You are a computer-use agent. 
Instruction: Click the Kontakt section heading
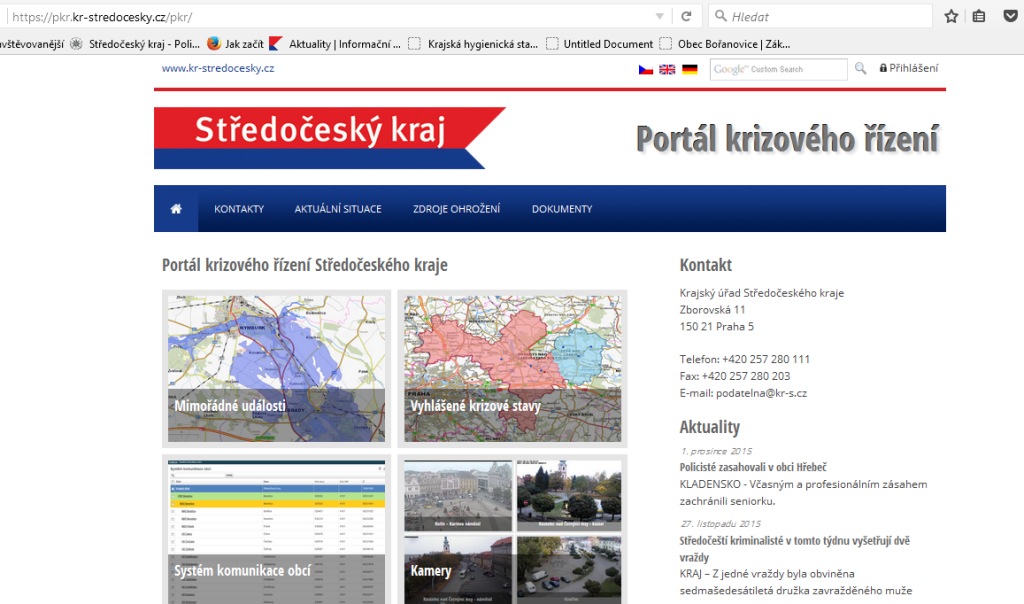click(x=706, y=265)
